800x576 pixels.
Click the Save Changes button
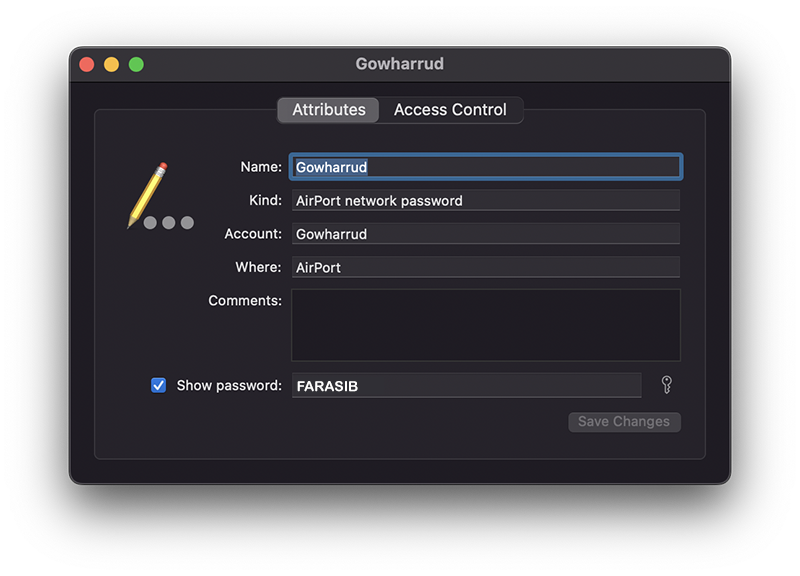coord(624,422)
